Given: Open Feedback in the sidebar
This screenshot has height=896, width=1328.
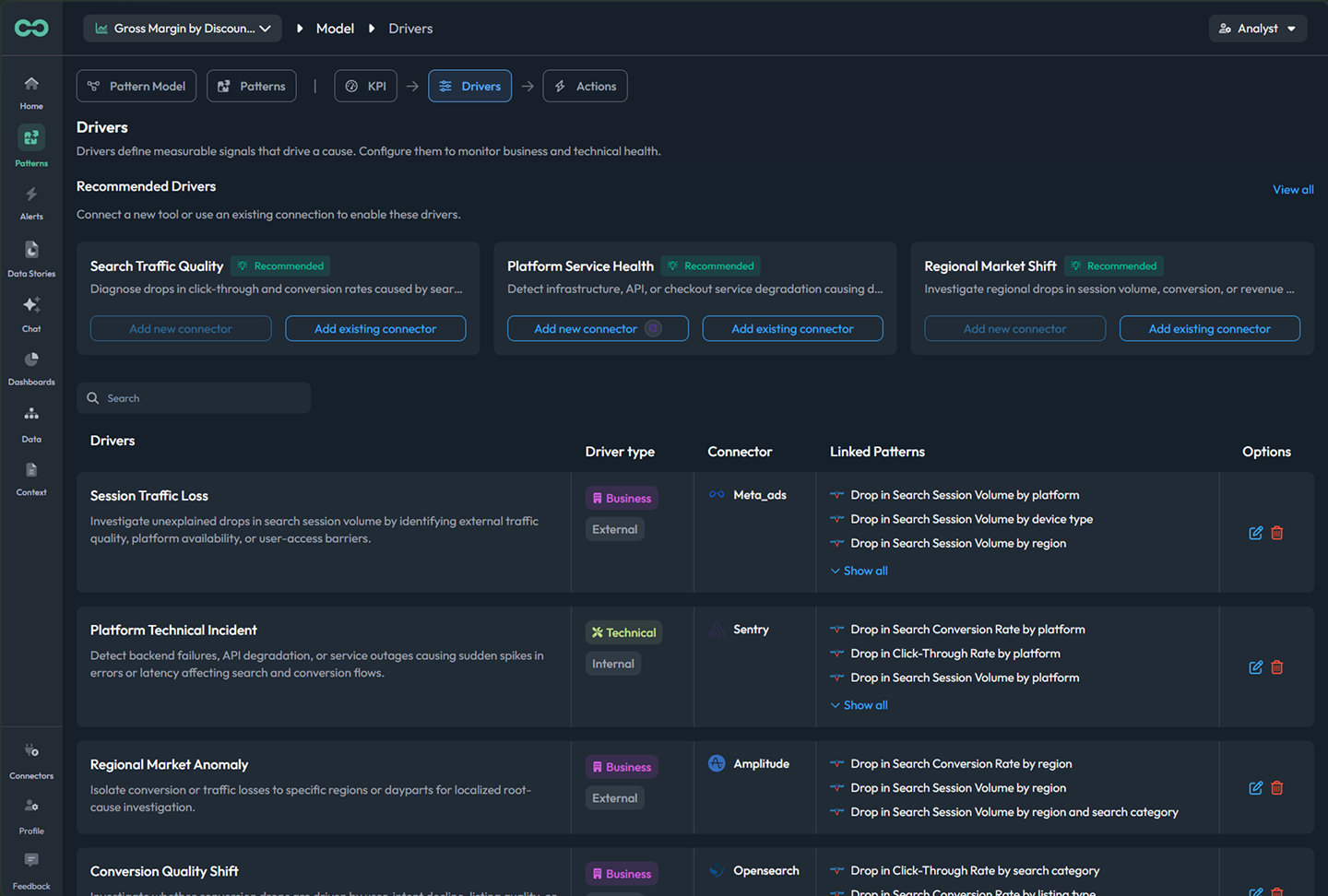Looking at the screenshot, I should coord(31,872).
